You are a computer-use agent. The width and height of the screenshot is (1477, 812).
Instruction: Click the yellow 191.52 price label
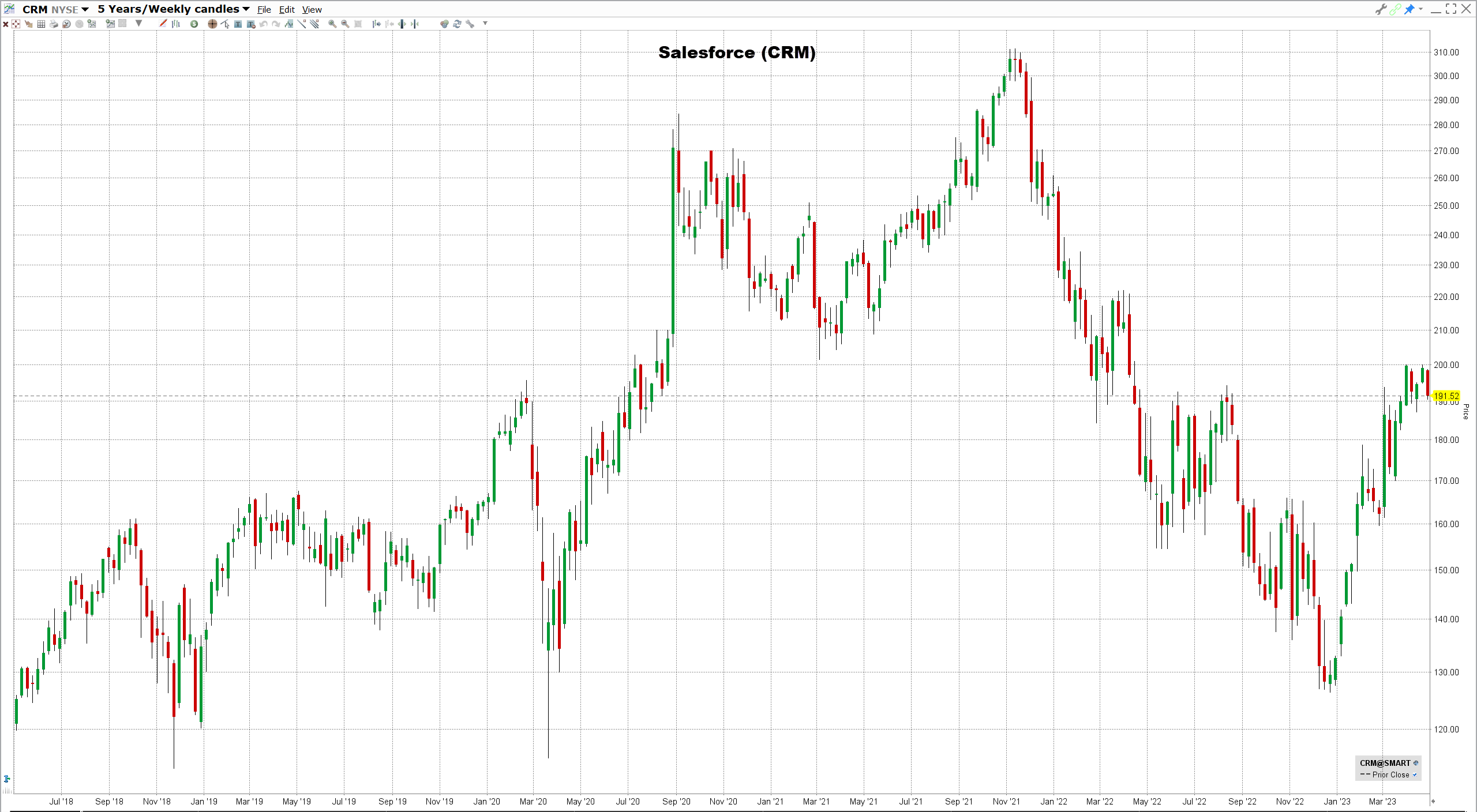(x=1446, y=396)
